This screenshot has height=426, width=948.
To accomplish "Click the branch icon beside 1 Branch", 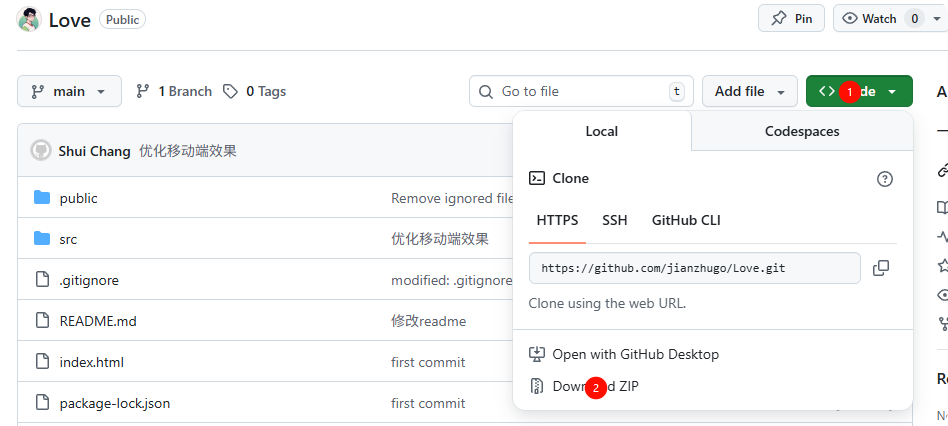I will pyautogui.click(x=143, y=91).
